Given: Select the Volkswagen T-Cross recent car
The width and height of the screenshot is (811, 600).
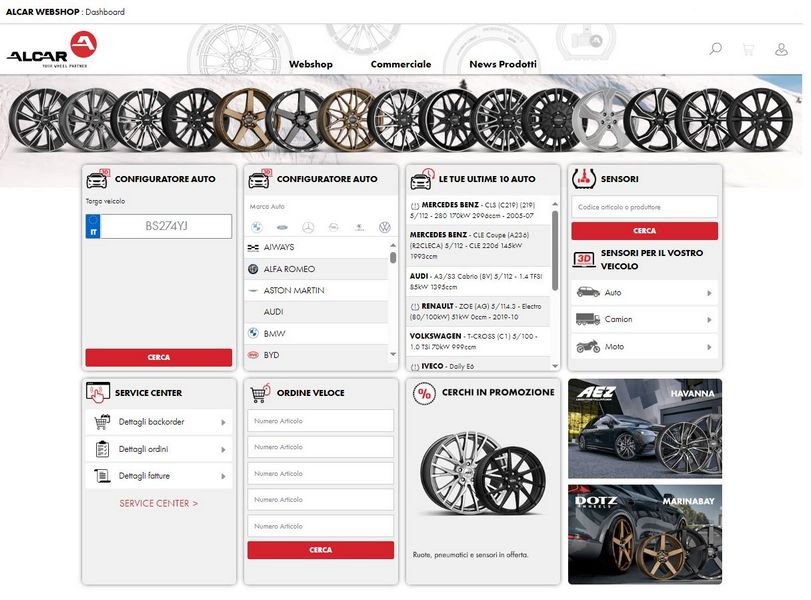Looking at the screenshot, I should [478, 341].
